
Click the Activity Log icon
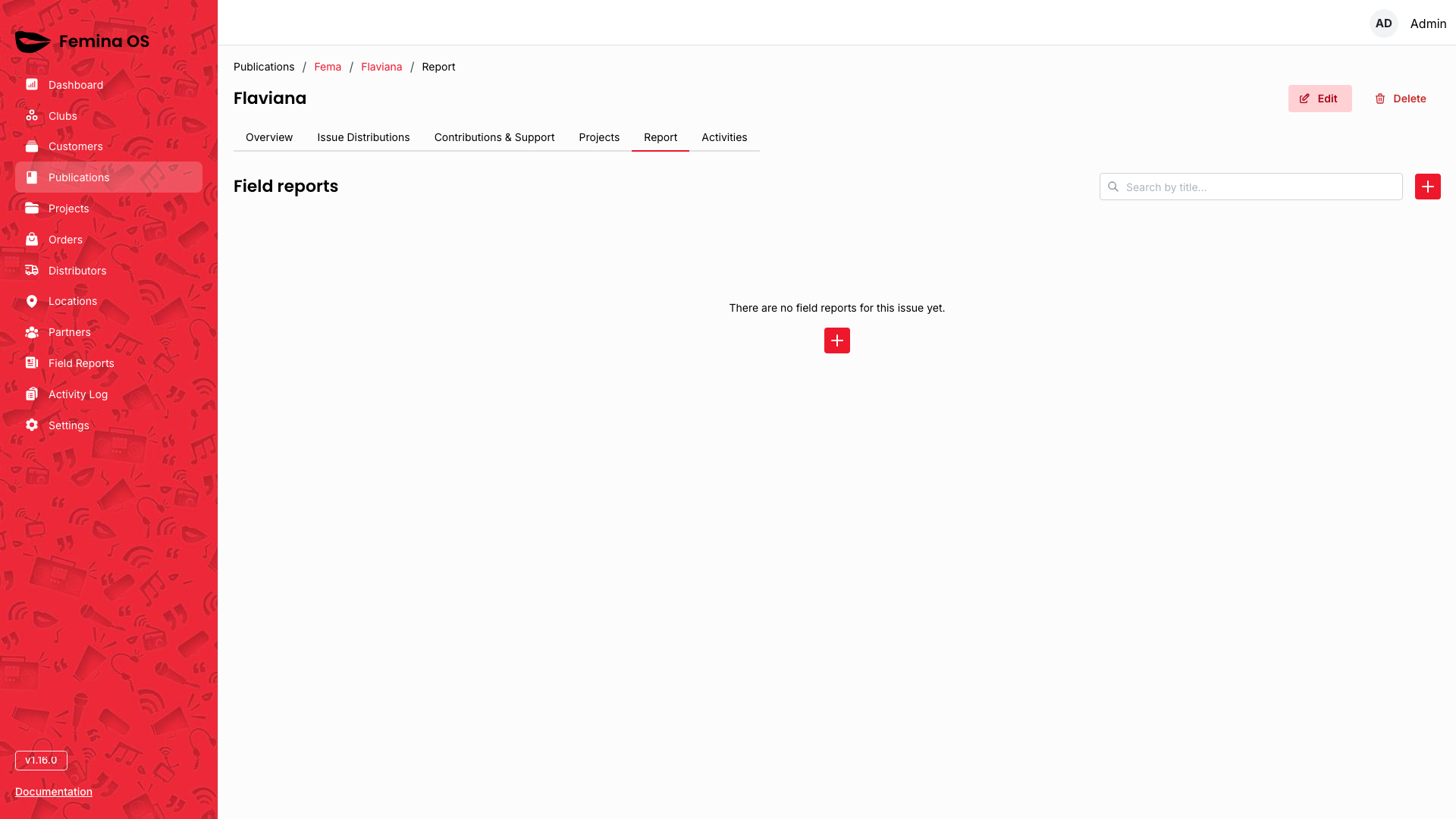click(32, 394)
